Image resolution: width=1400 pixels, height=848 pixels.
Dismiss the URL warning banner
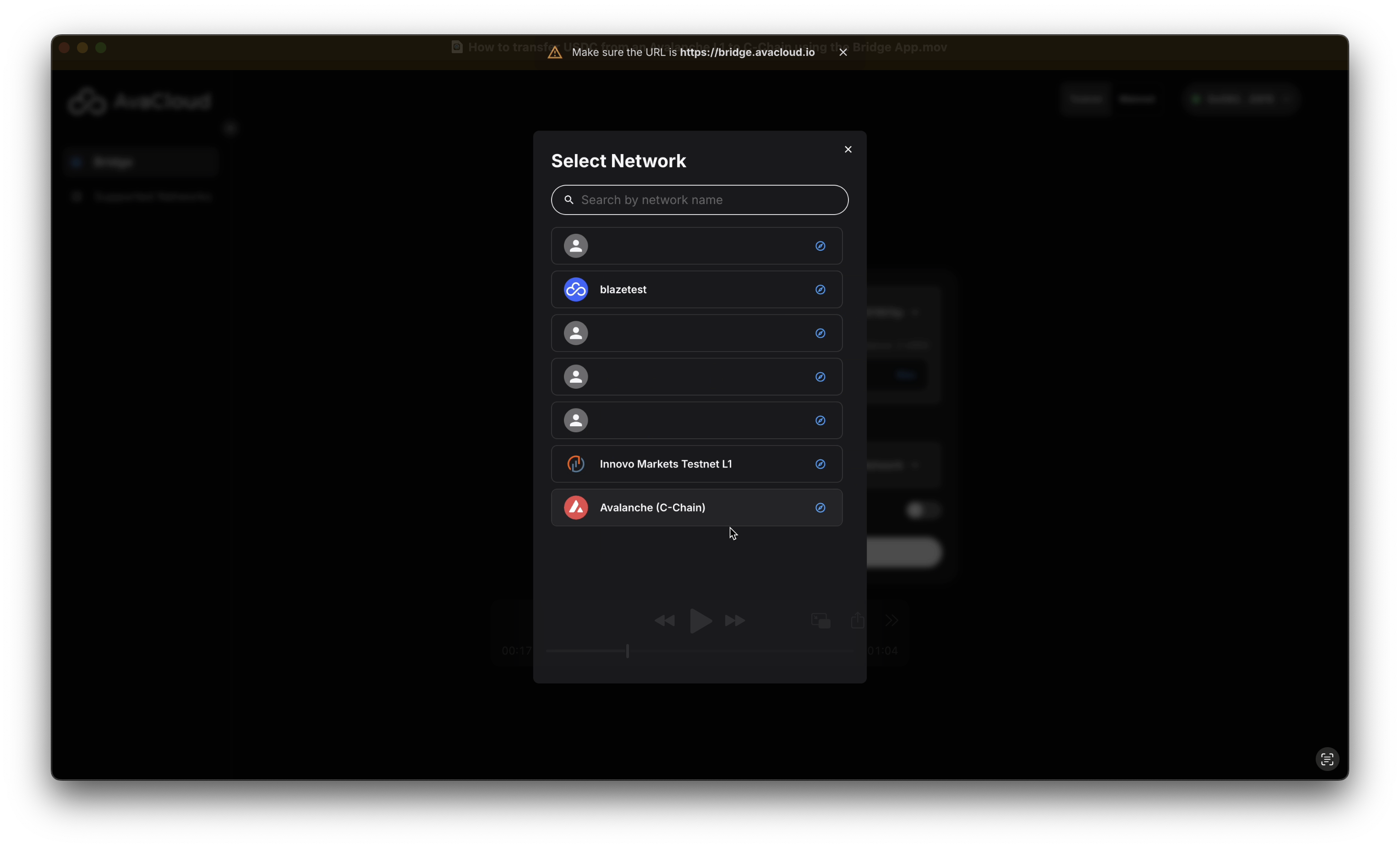click(x=843, y=52)
